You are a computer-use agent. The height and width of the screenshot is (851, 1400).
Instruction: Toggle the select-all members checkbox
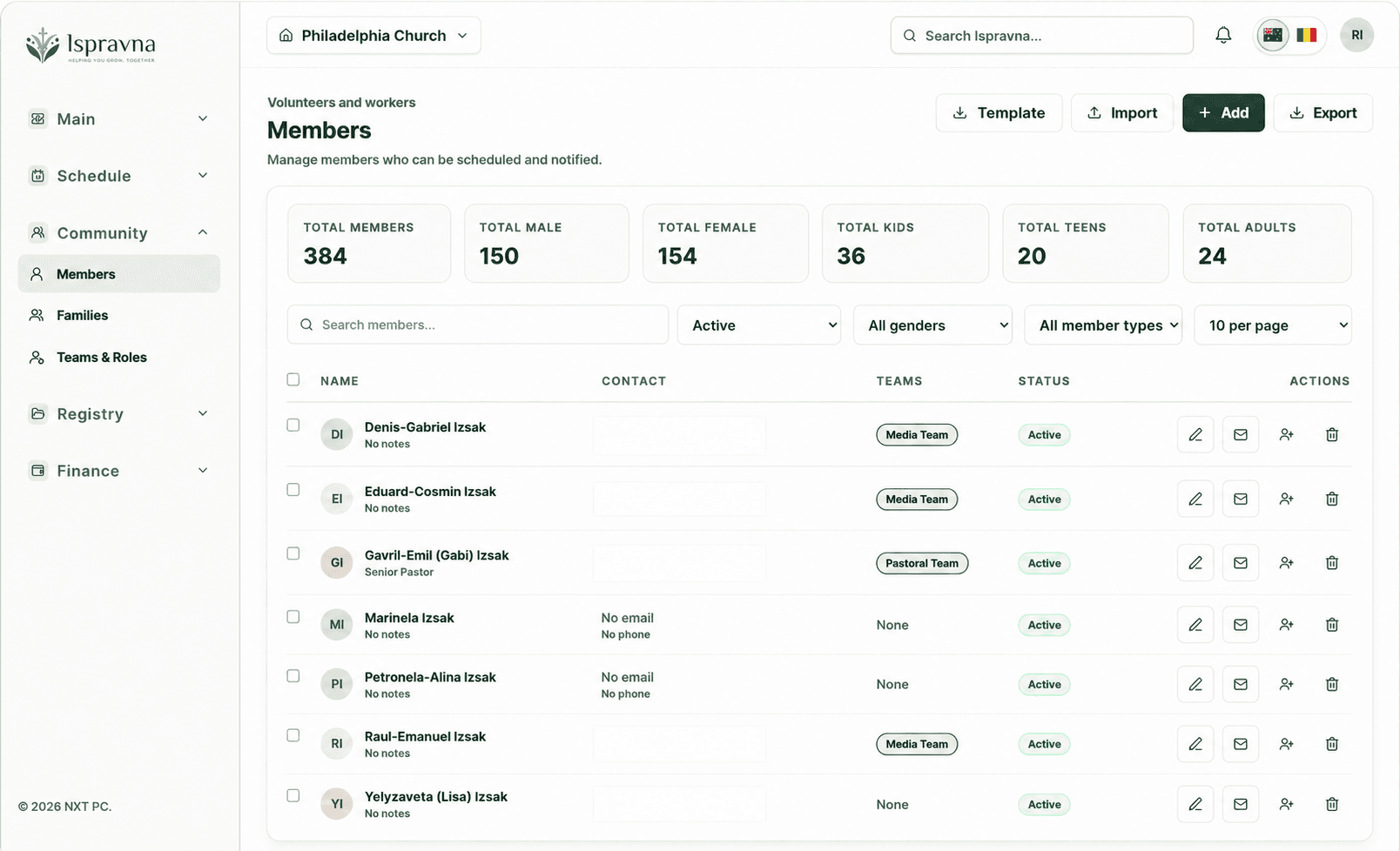pos(293,379)
